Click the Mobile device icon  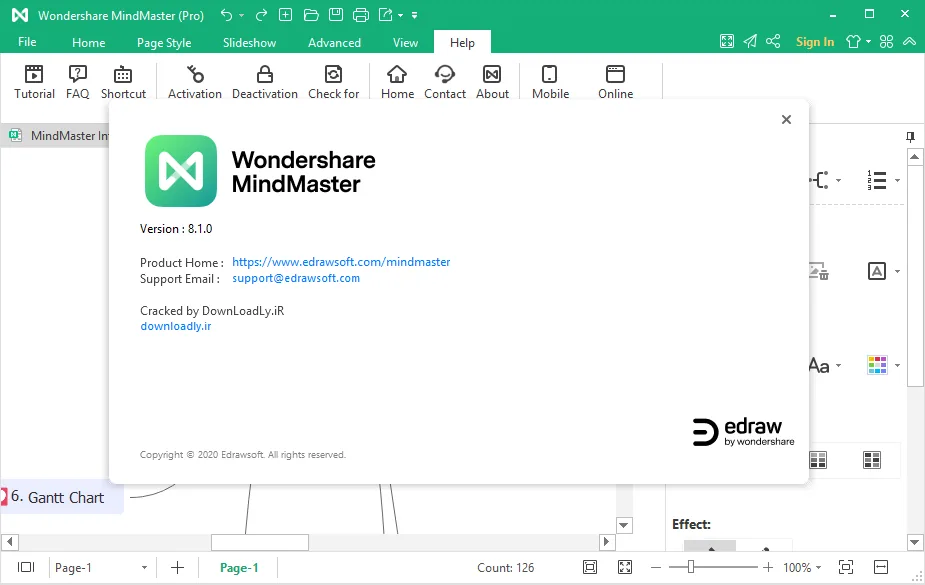click(x=550, y=74)
